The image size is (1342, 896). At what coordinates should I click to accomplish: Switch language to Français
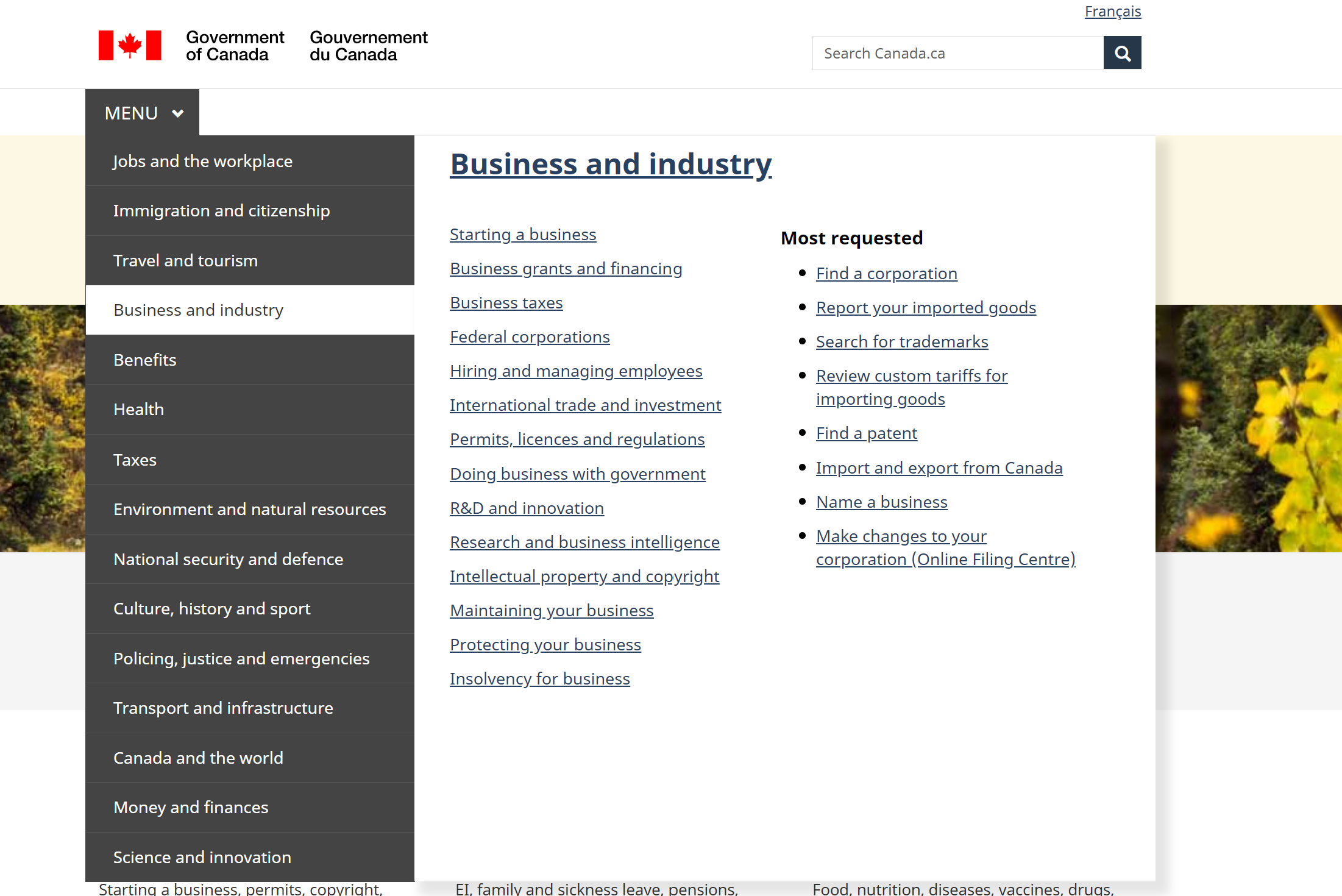[1113, 11]
